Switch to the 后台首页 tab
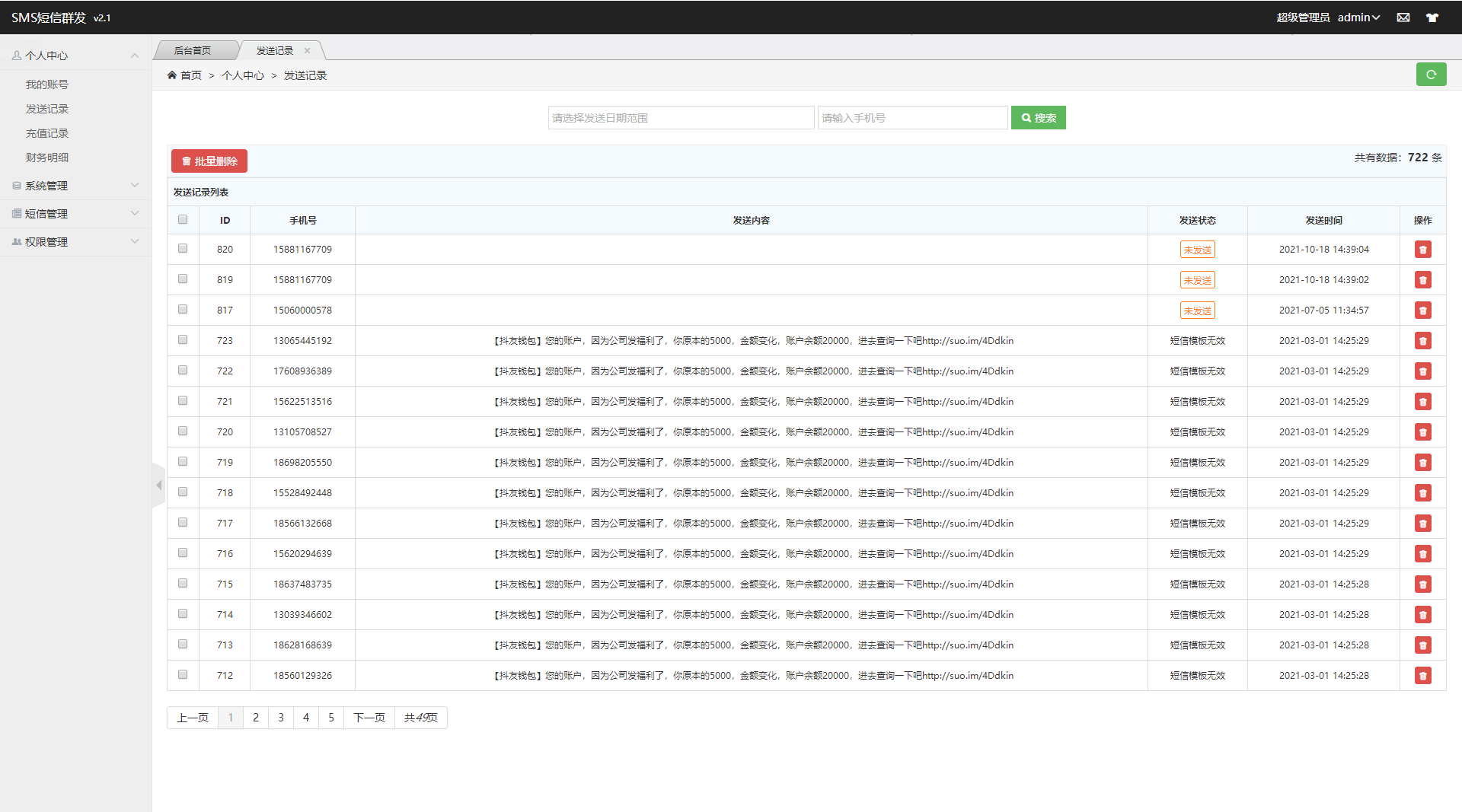Image resolution: width=1462 pixels, height=812 pixels. click(193, 51)
